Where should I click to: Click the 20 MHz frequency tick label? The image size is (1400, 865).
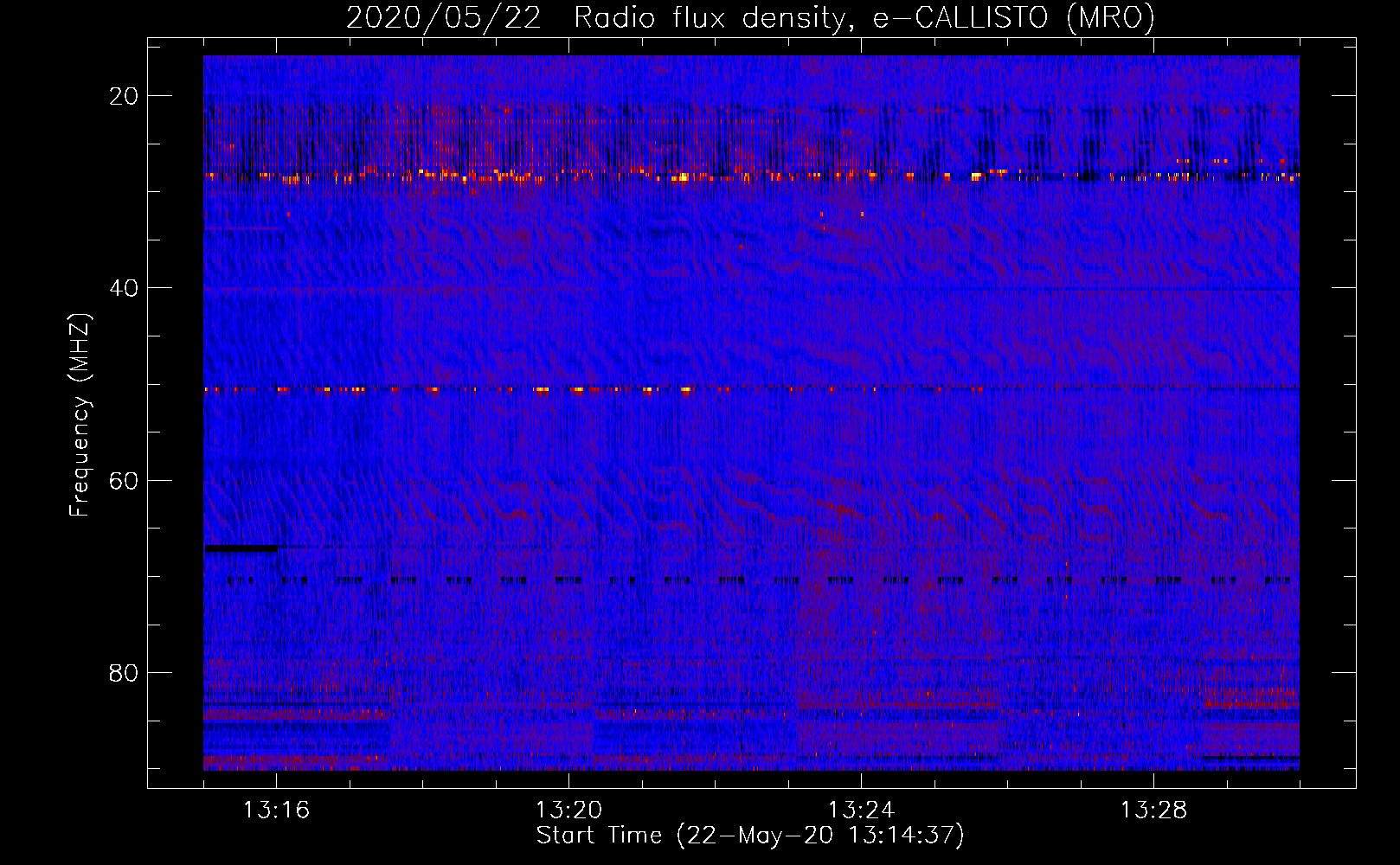(x=124, y=96)
